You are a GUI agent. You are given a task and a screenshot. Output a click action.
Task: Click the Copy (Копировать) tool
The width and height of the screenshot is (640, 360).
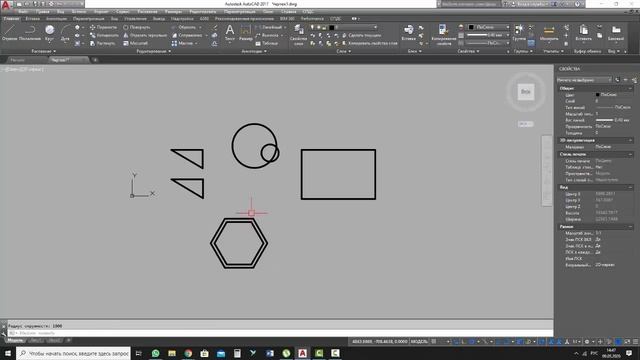[x=104, y=35]
